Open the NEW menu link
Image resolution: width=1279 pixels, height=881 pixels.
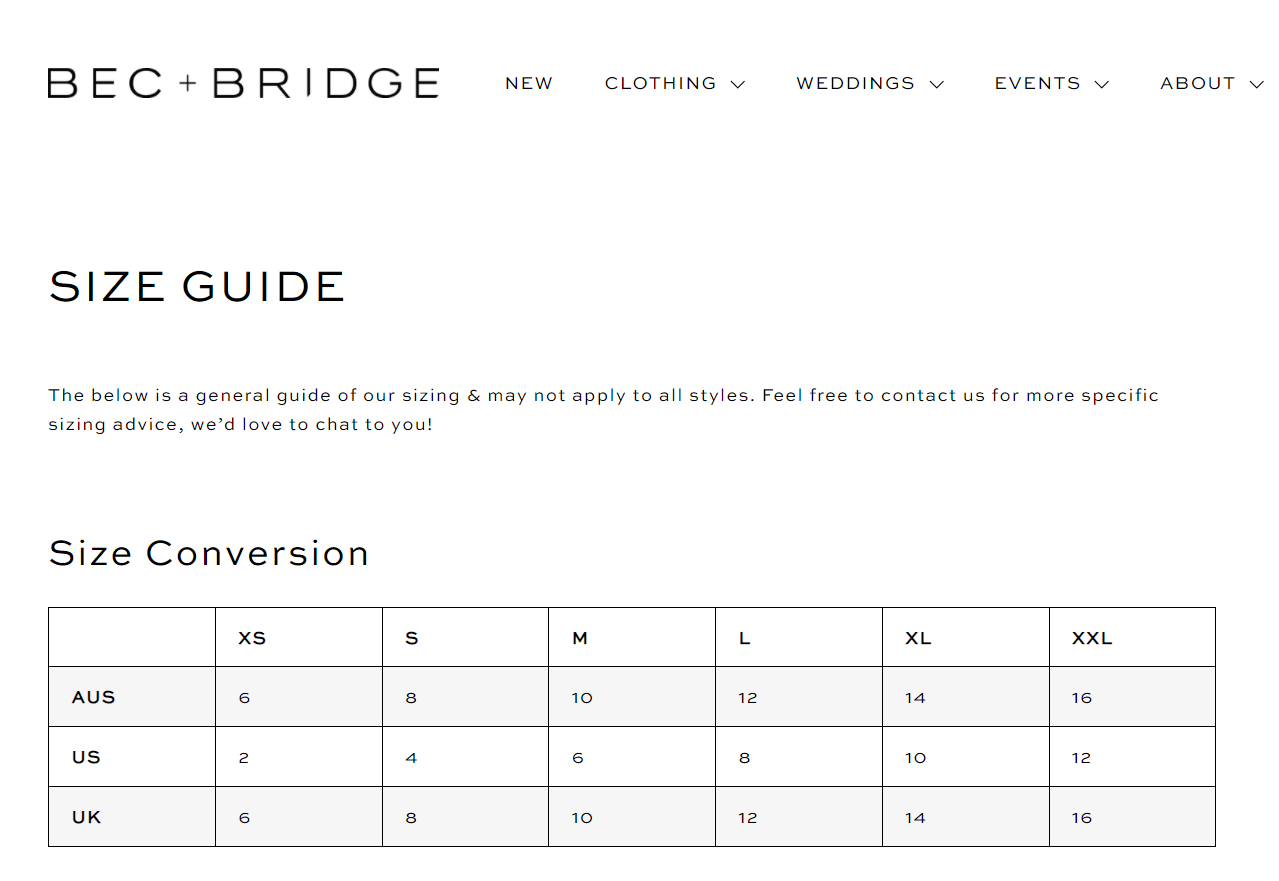click(x=529, y=84)
